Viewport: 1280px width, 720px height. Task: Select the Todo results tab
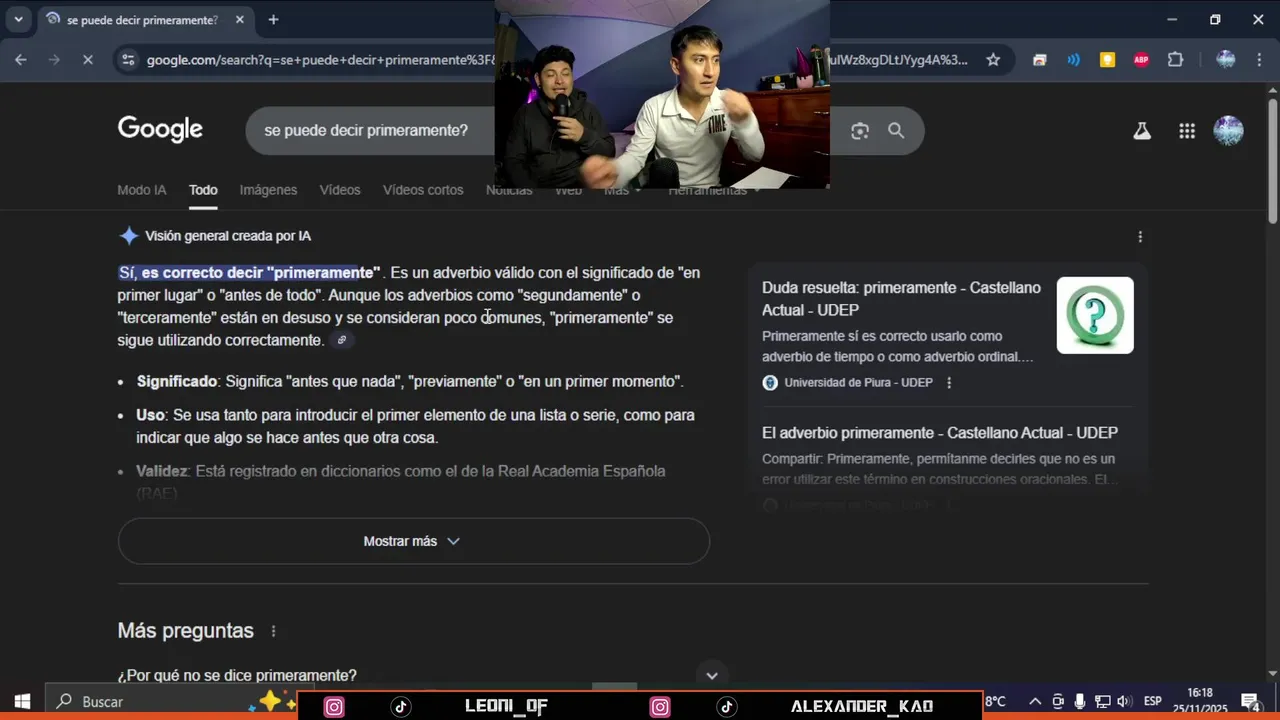203,190
